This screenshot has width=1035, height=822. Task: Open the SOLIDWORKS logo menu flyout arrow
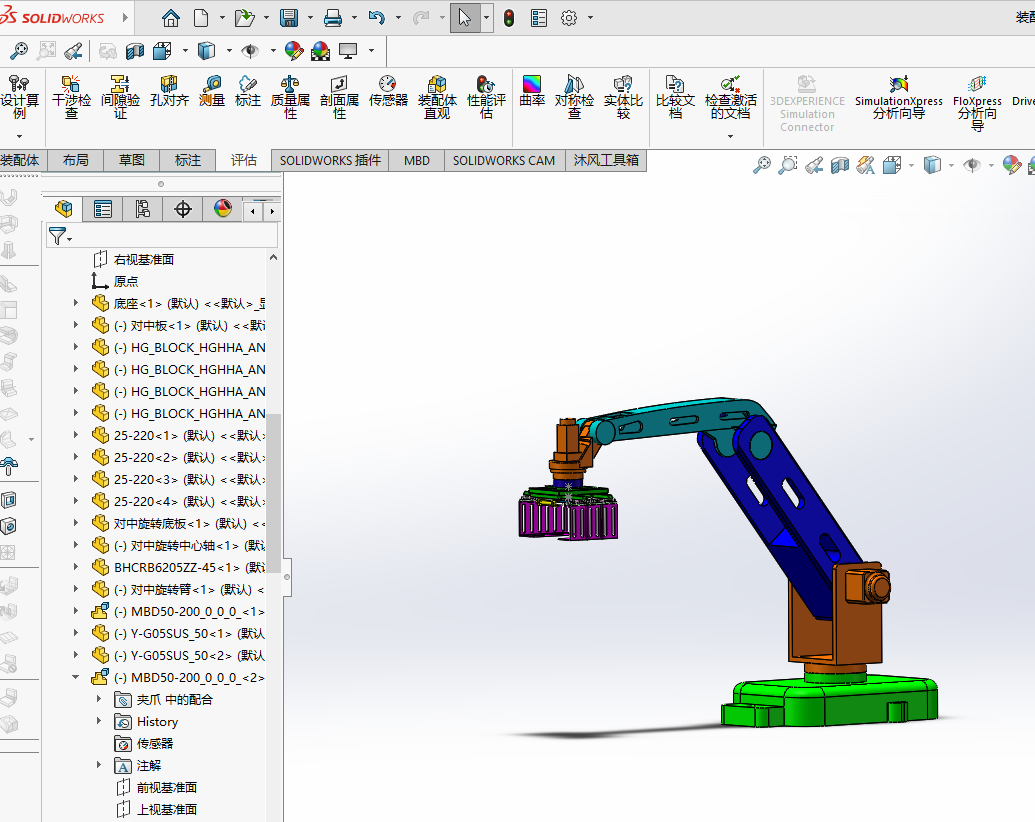125,18
